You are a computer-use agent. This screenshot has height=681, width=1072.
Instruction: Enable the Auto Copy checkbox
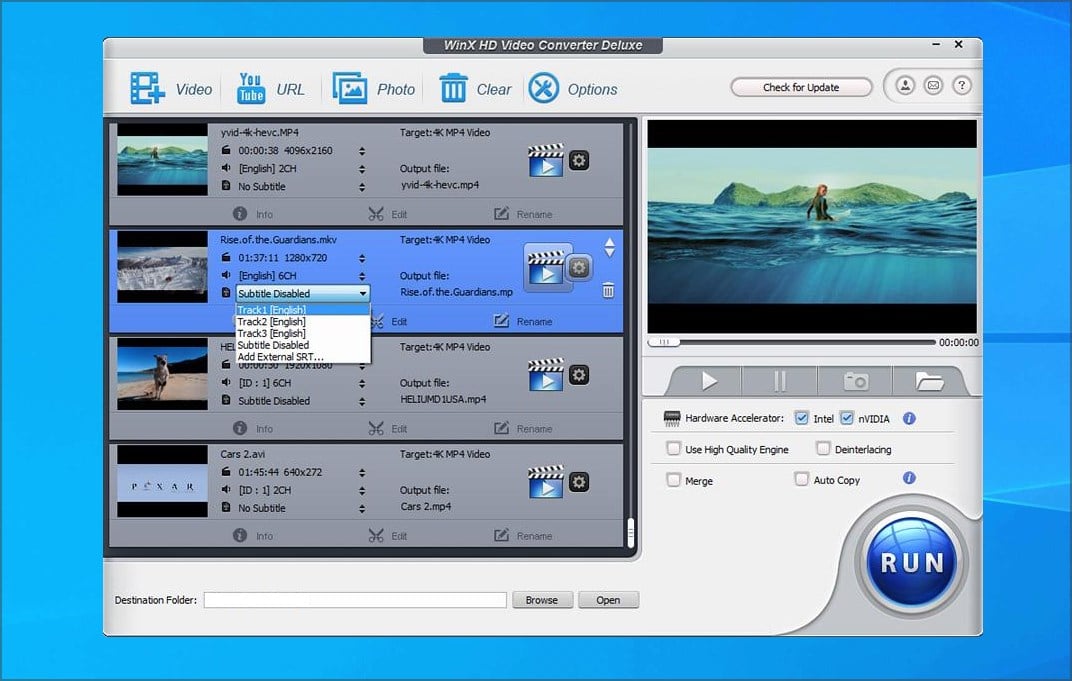pyautogui.click(x=801, y=479)
